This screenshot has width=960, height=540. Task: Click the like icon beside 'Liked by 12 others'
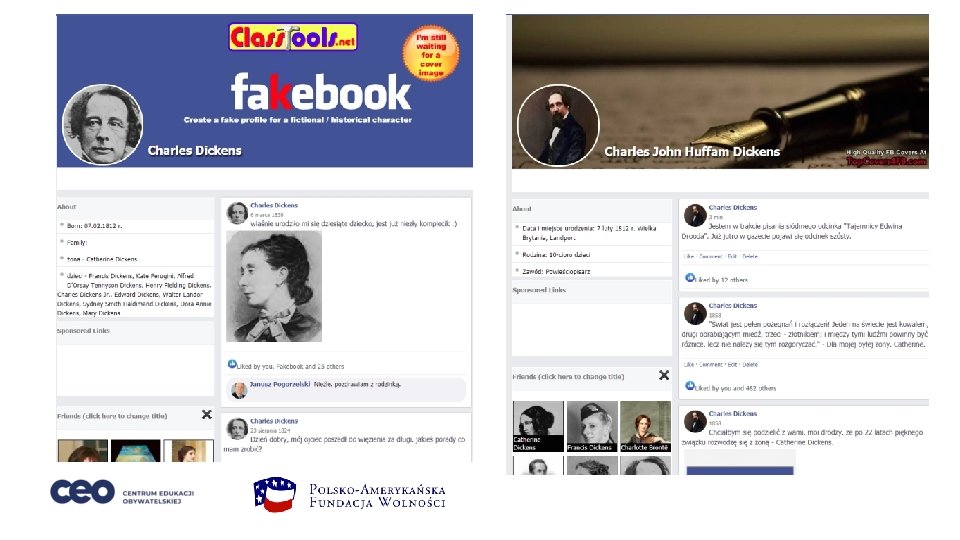coord(689,278)
